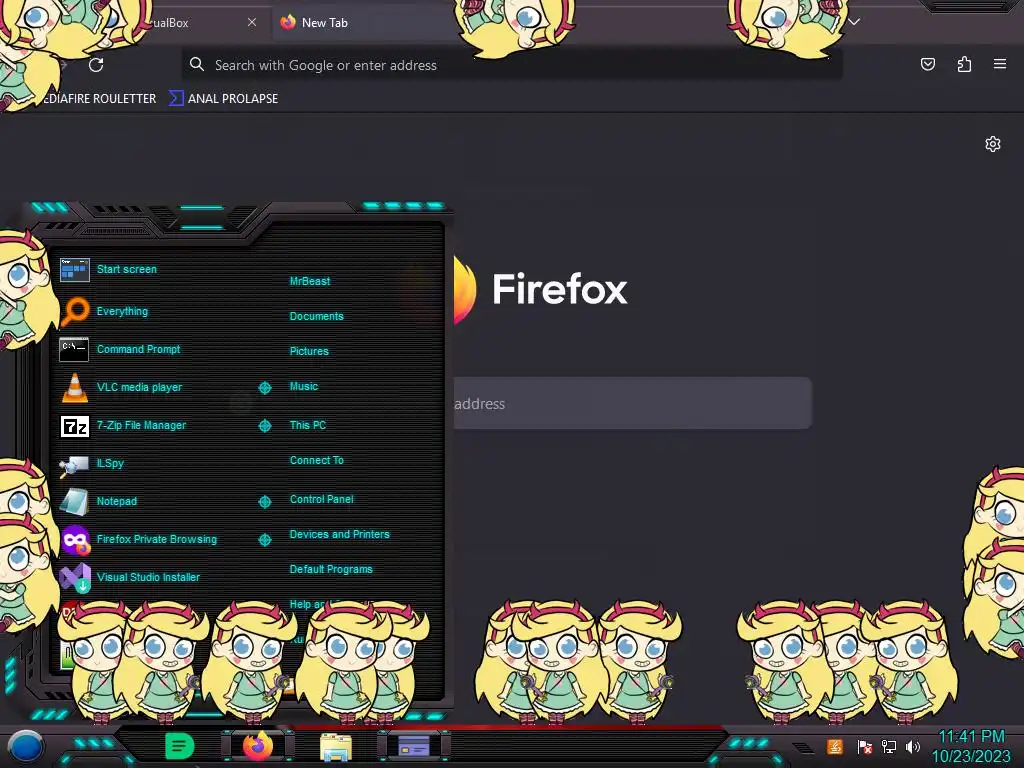Open the new tab page settings gear
The image size is (1024, 768).
click(993, 144)
